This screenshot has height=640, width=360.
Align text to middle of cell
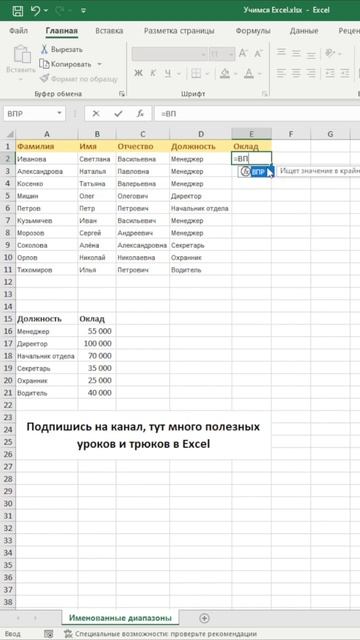(x=296, y=53)
